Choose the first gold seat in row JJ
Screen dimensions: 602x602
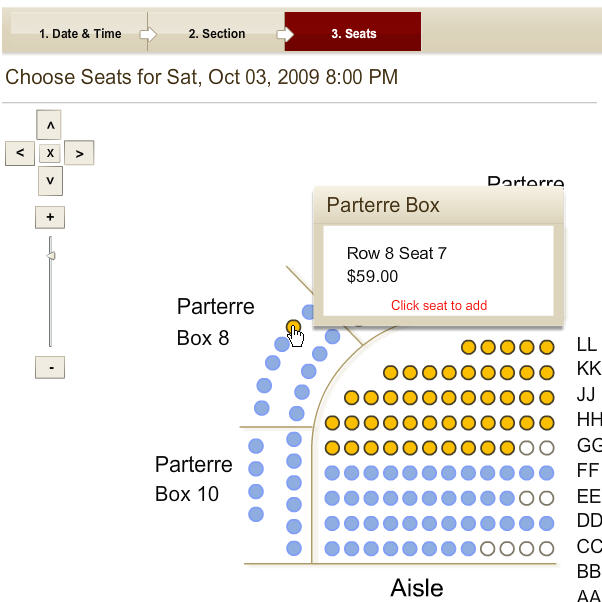pos(351,398)
